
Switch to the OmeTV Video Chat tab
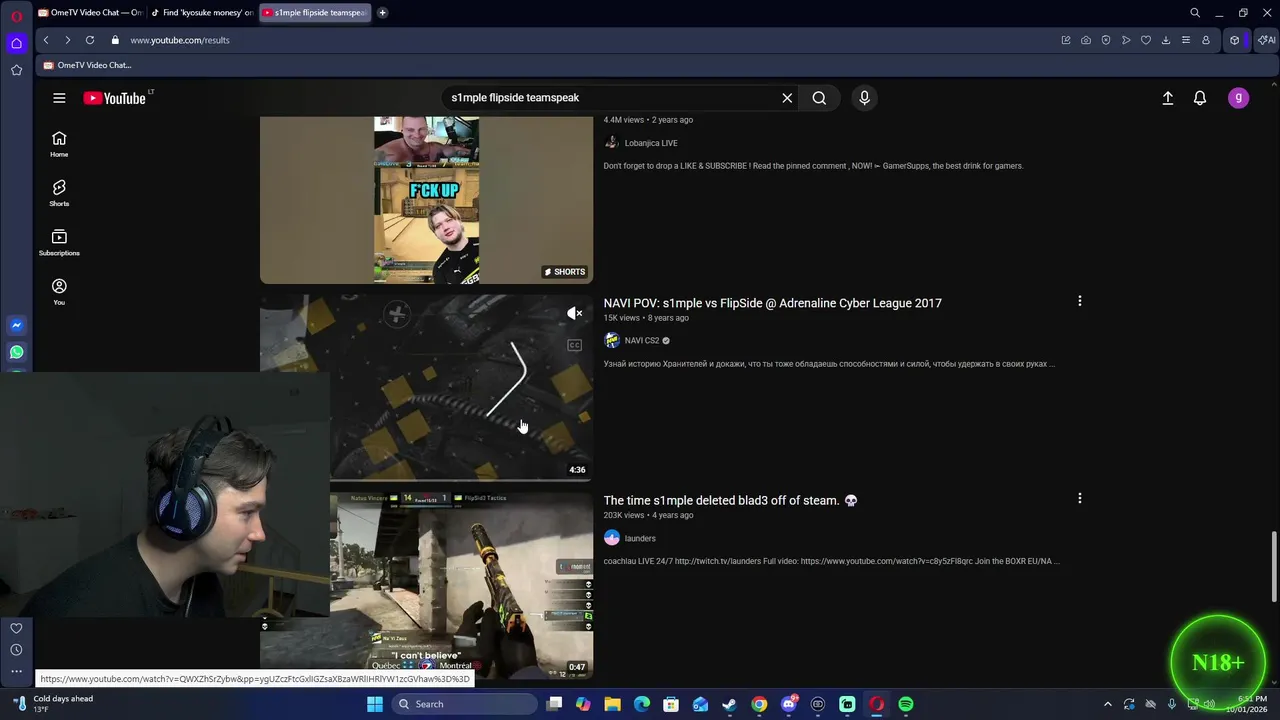tap(90, 13)
